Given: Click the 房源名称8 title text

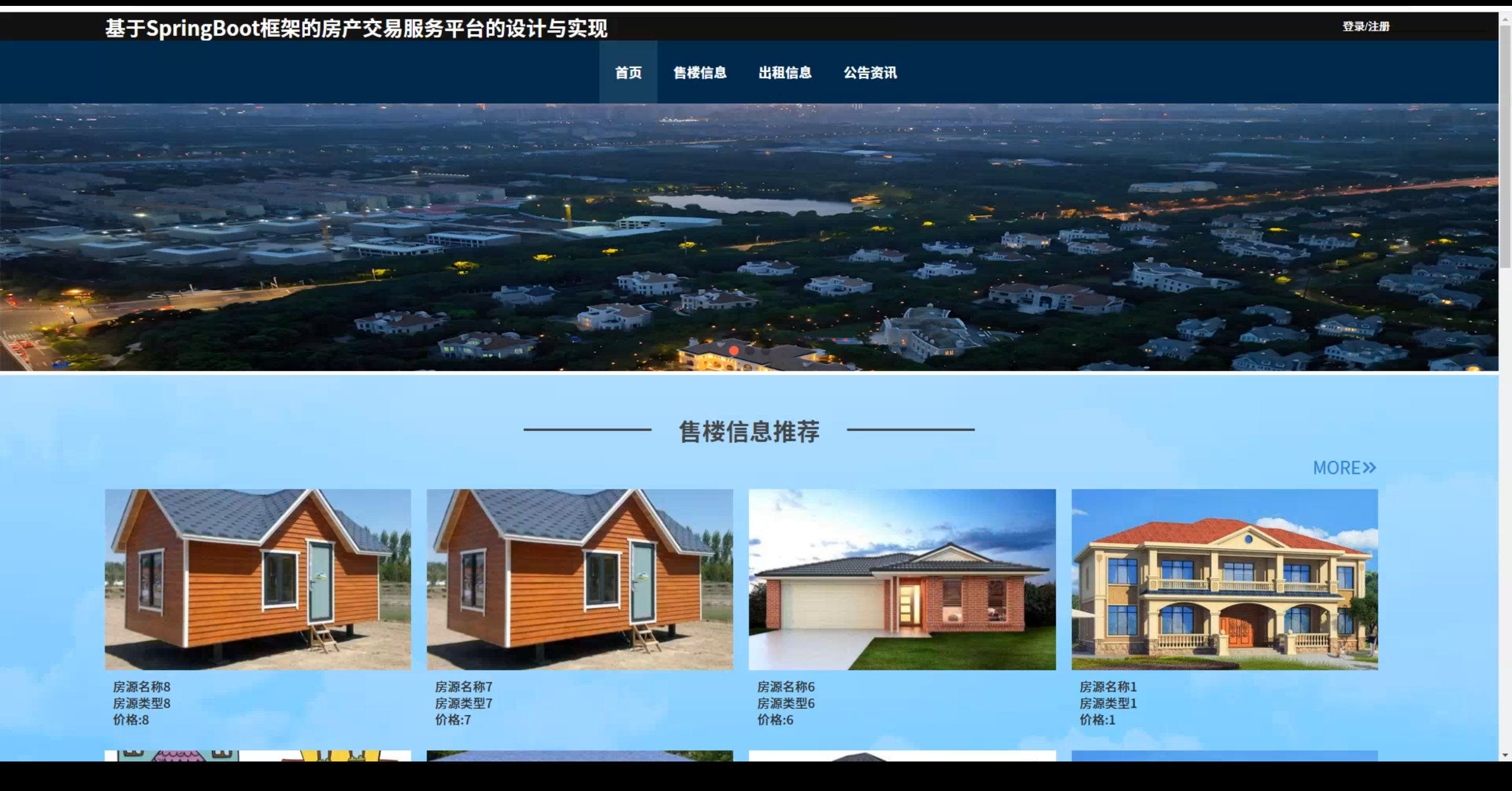Looking at the screenshot, I should (142, 687).
